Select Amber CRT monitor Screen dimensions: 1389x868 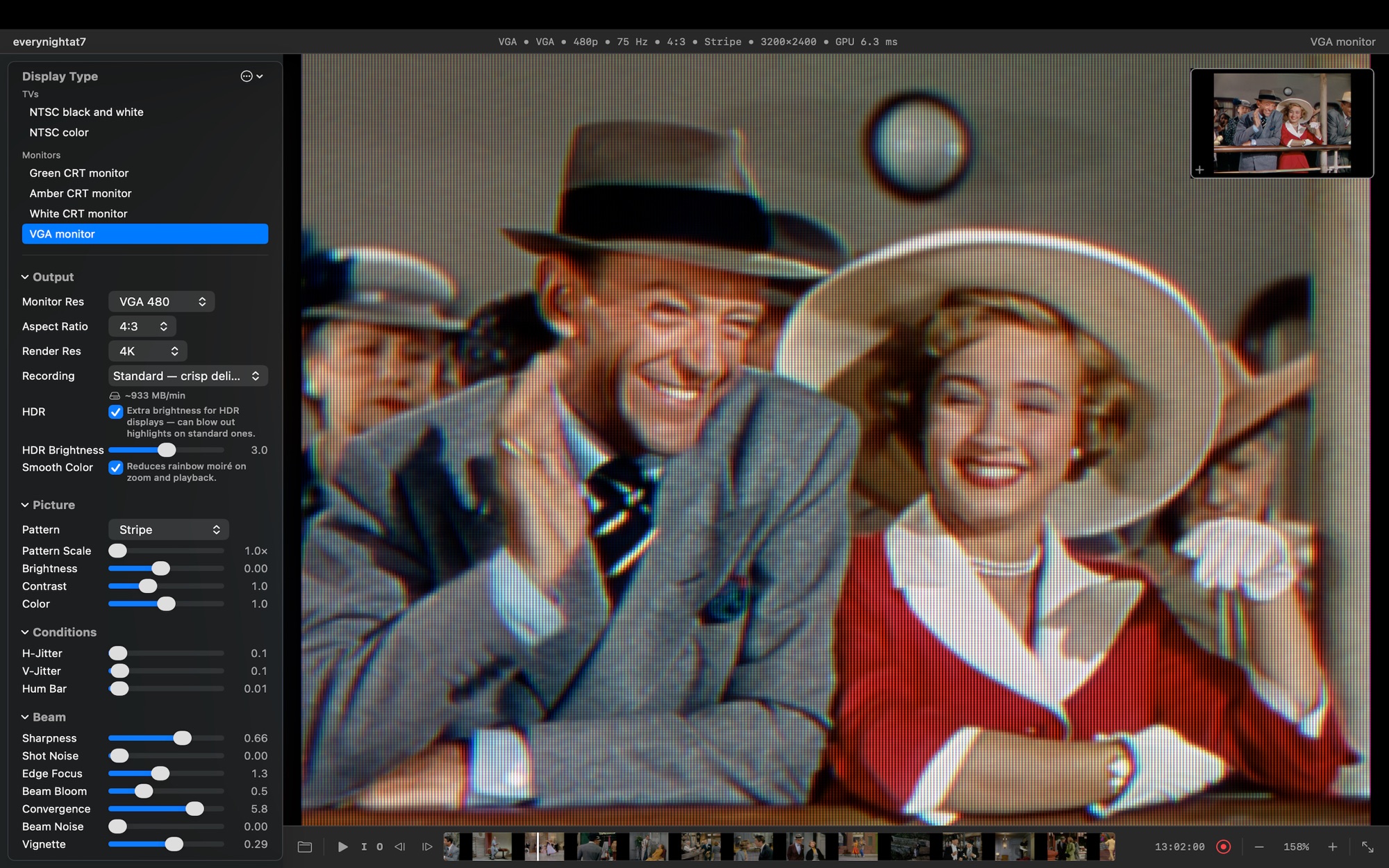click(145, 194)
